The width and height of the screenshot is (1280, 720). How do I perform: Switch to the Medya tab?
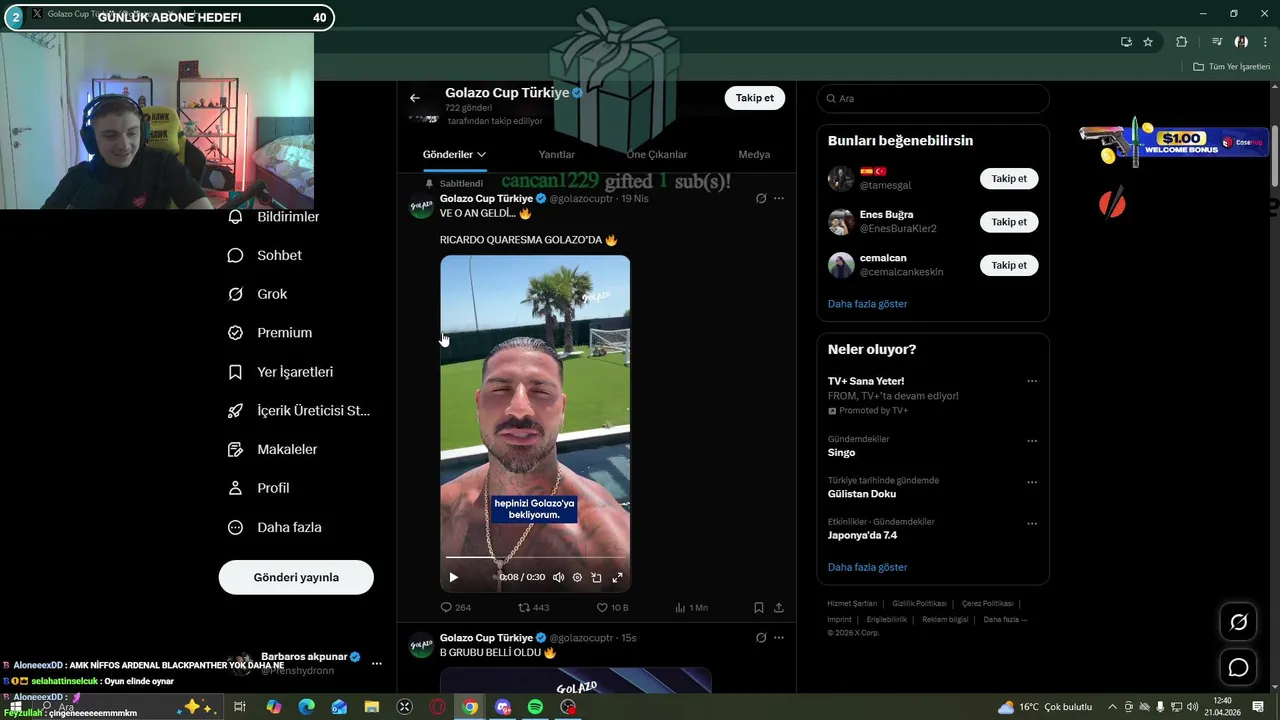(x=754, y=154)
